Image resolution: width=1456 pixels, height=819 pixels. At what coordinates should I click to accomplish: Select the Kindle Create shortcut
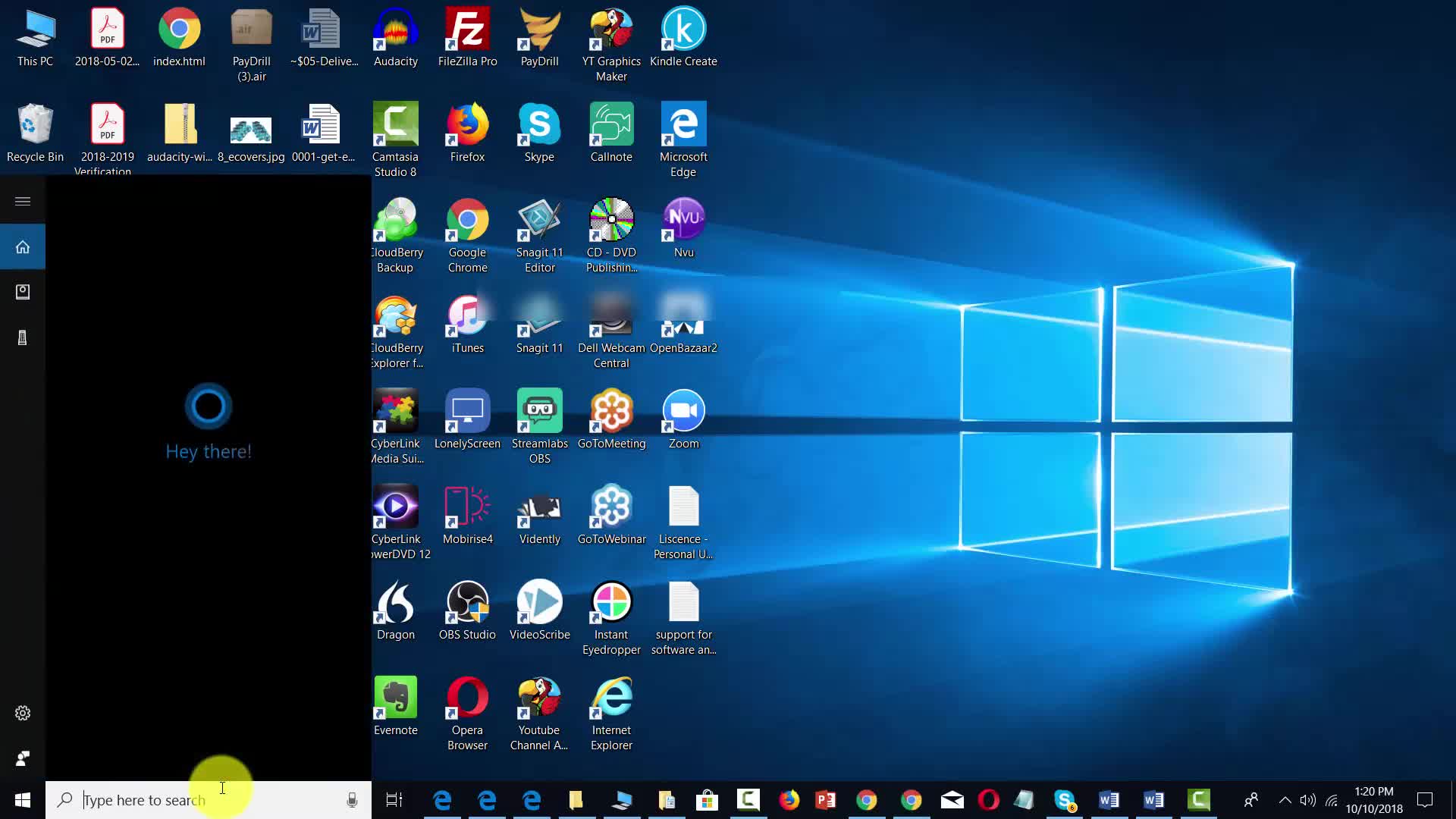click(x=683, y=38)
